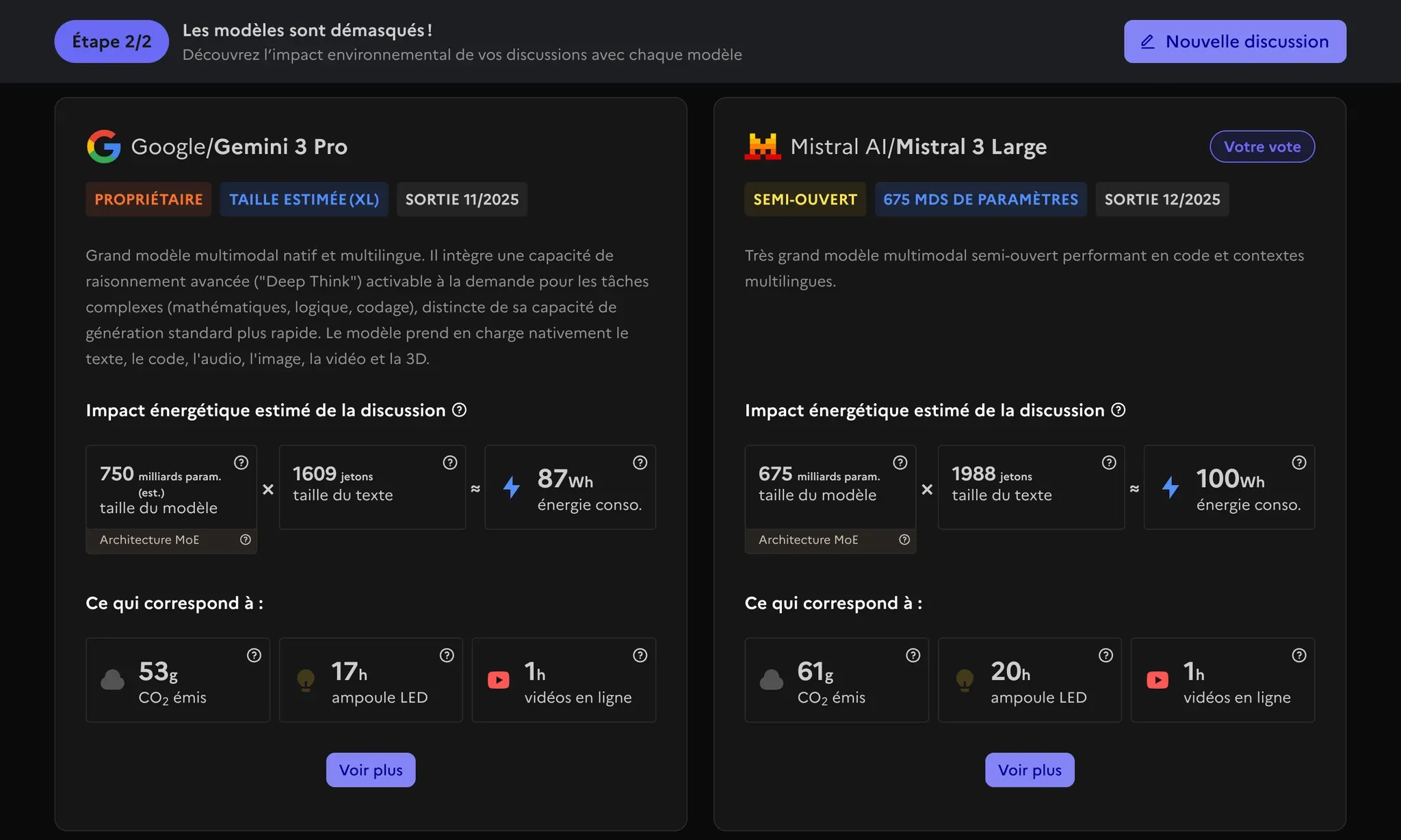
Task: Click the Étape 2/2 step badge
Action: [112, 42]
